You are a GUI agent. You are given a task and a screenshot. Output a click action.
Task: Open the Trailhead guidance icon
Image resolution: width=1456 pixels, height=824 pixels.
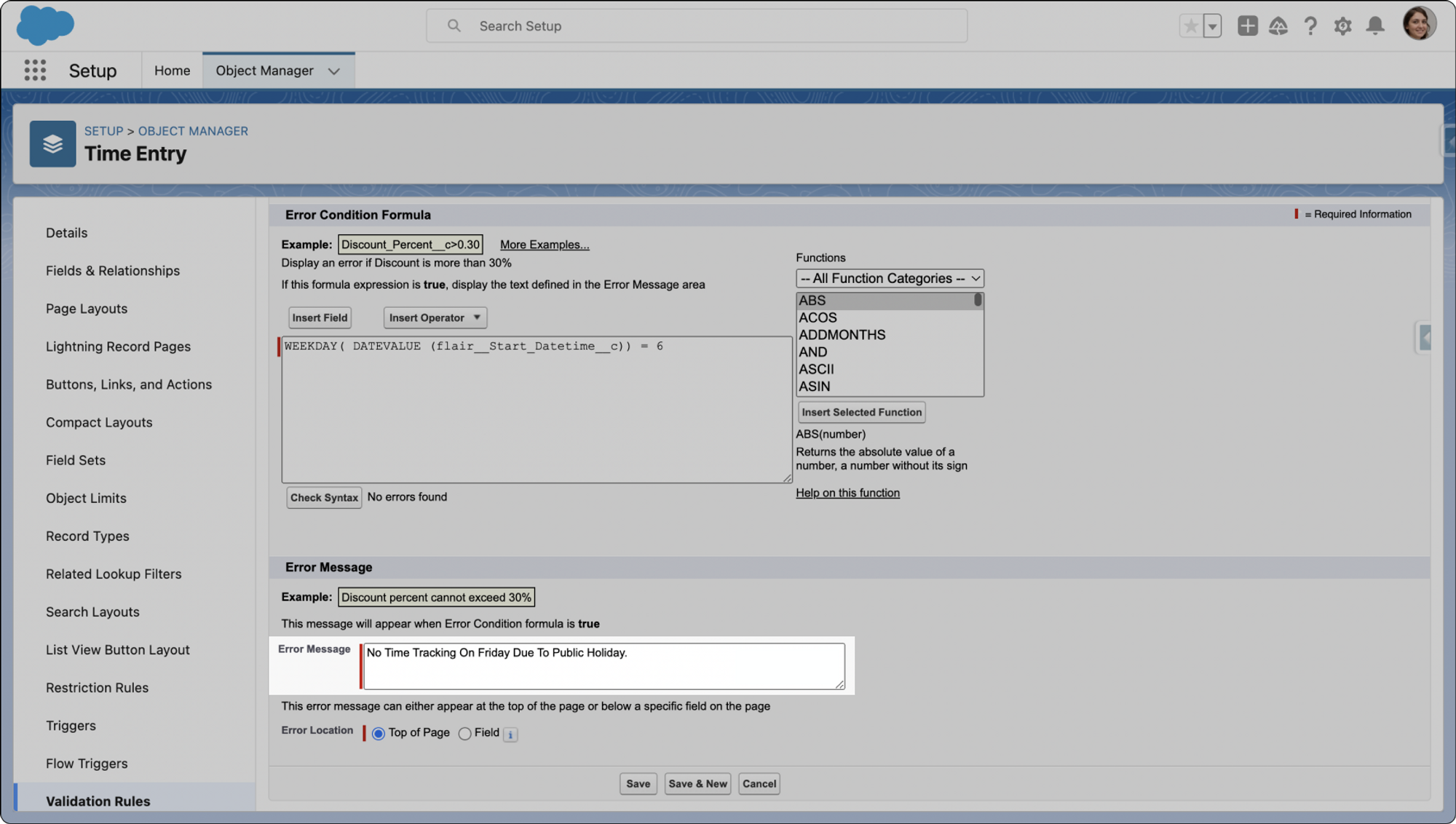click(x=1278, y=26)
